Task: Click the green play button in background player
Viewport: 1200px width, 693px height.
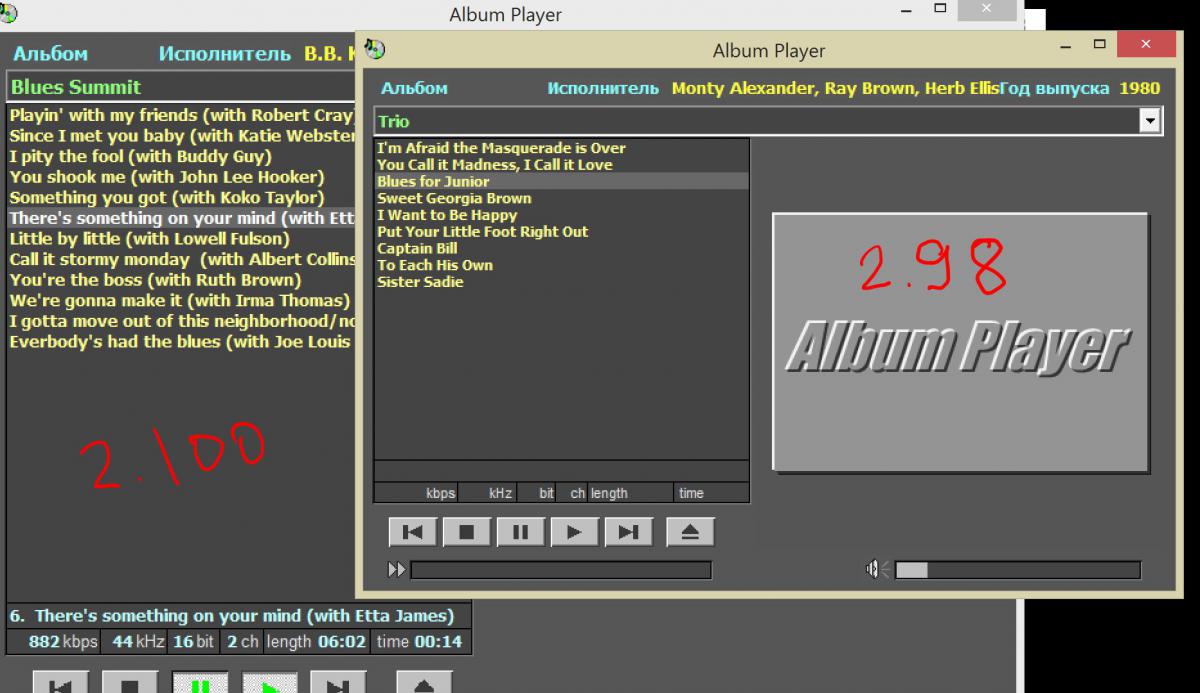Action: pyautogui.click(x=269, y=683)
